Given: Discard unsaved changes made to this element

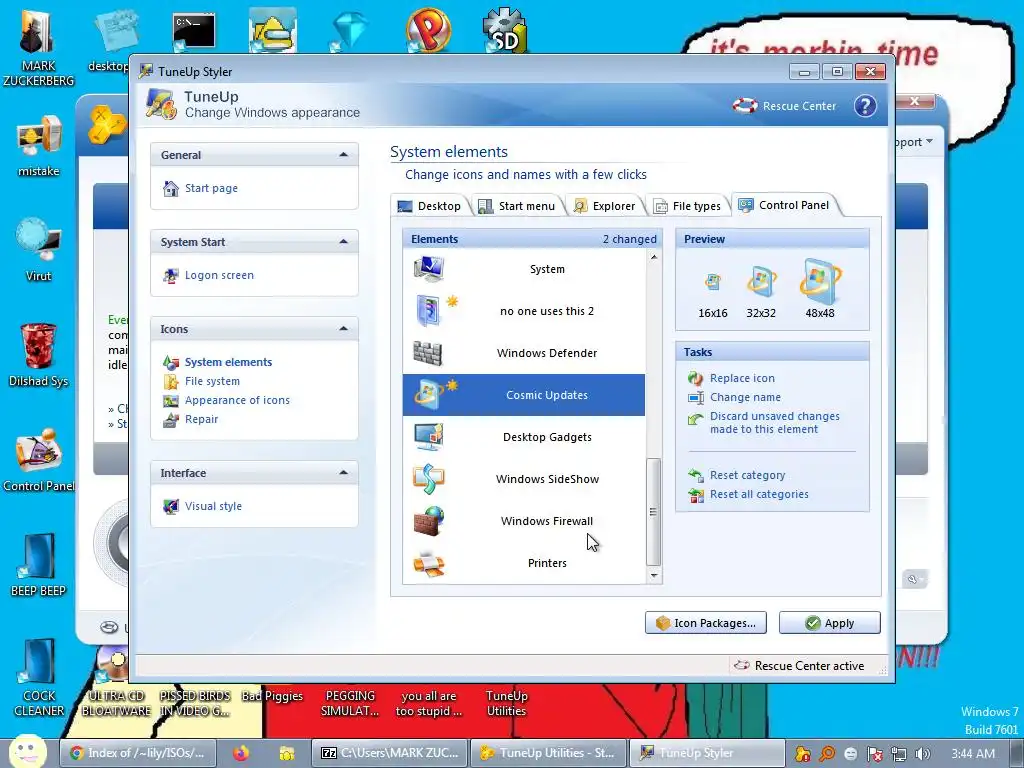Looking at the screenshot, I should tap(775, 423).
